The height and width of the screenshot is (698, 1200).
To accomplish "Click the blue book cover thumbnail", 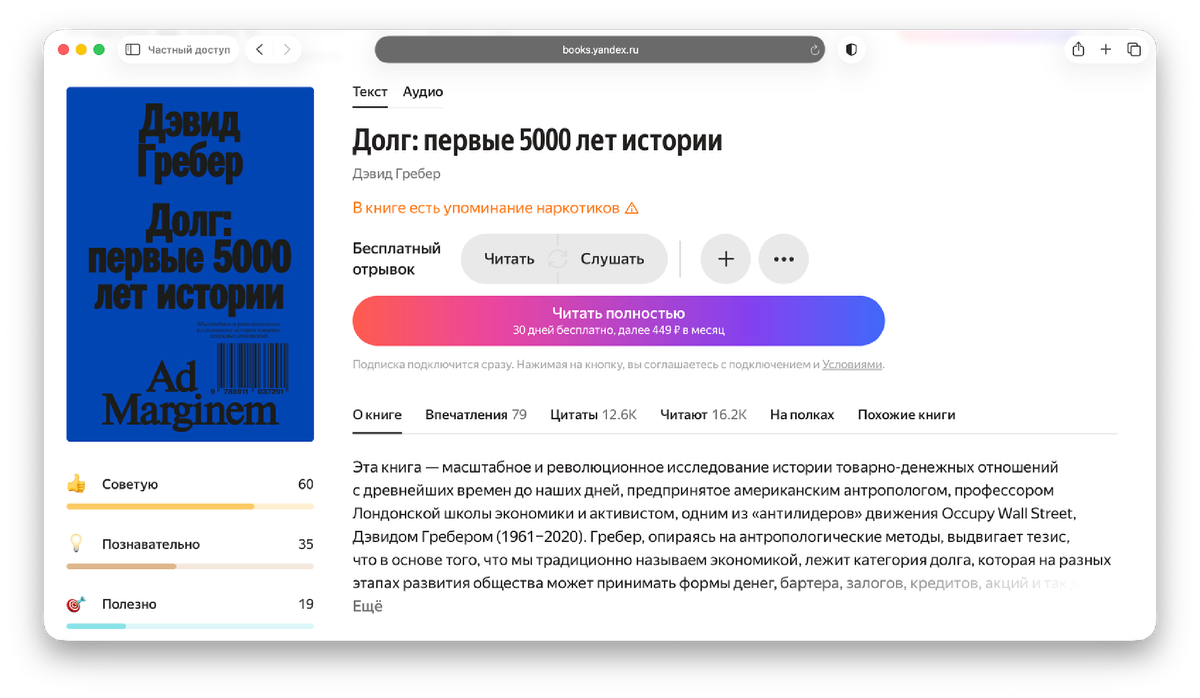I will tap(190, 264).
